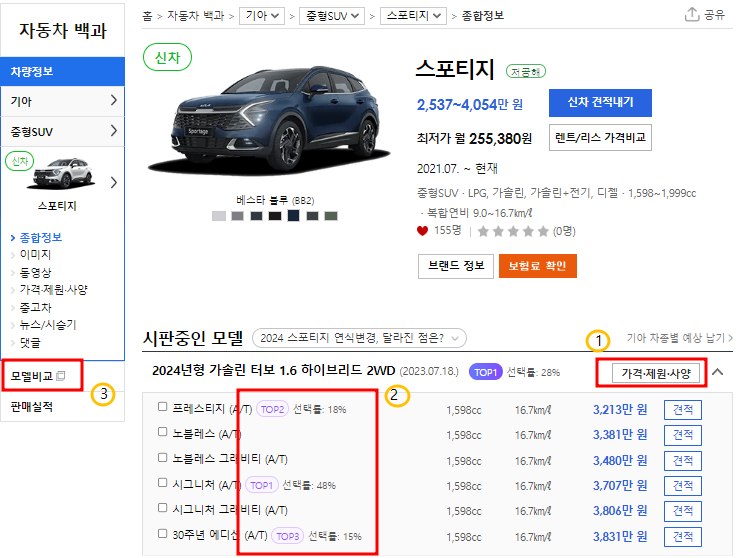Select the medium gray second swatch
This screenshot has width=756, height=558.
[x=237, y=216]
